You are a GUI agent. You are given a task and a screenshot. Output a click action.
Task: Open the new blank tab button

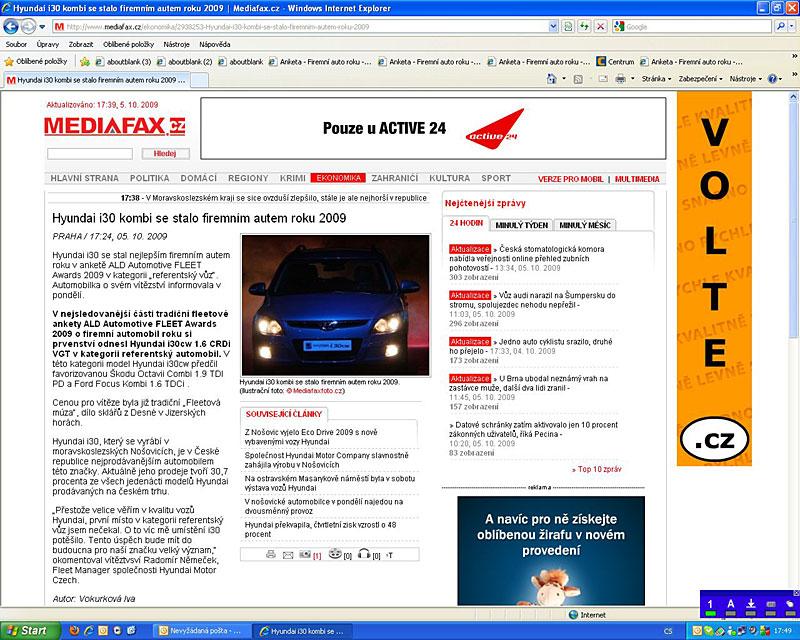(199, 80)
